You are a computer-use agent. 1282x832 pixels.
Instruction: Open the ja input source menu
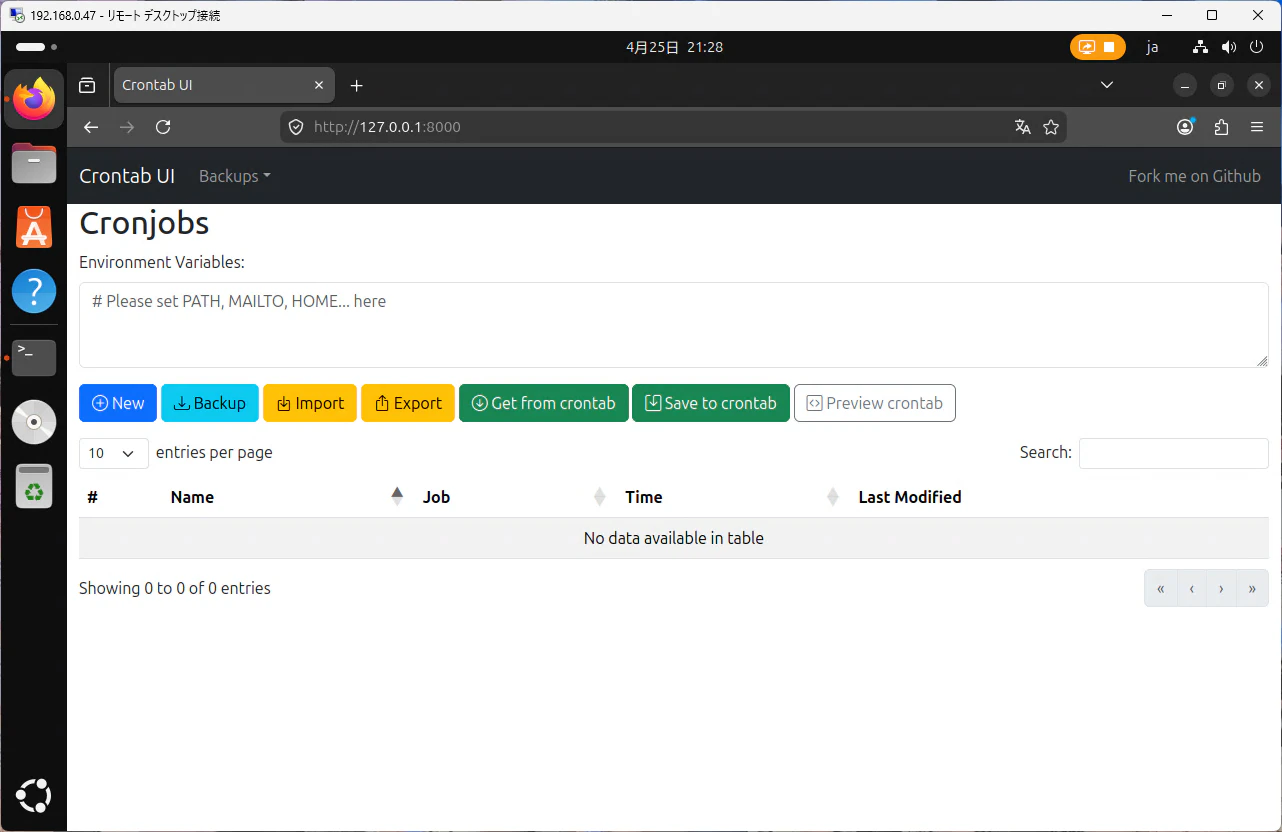pyautogui.click(x=1152, y=47)
